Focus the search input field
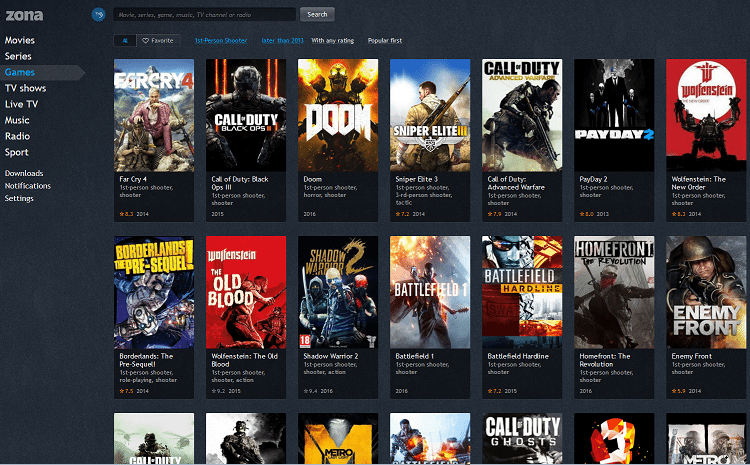The width and height of the screenshot is (750, 465). (x=204, y=14)
